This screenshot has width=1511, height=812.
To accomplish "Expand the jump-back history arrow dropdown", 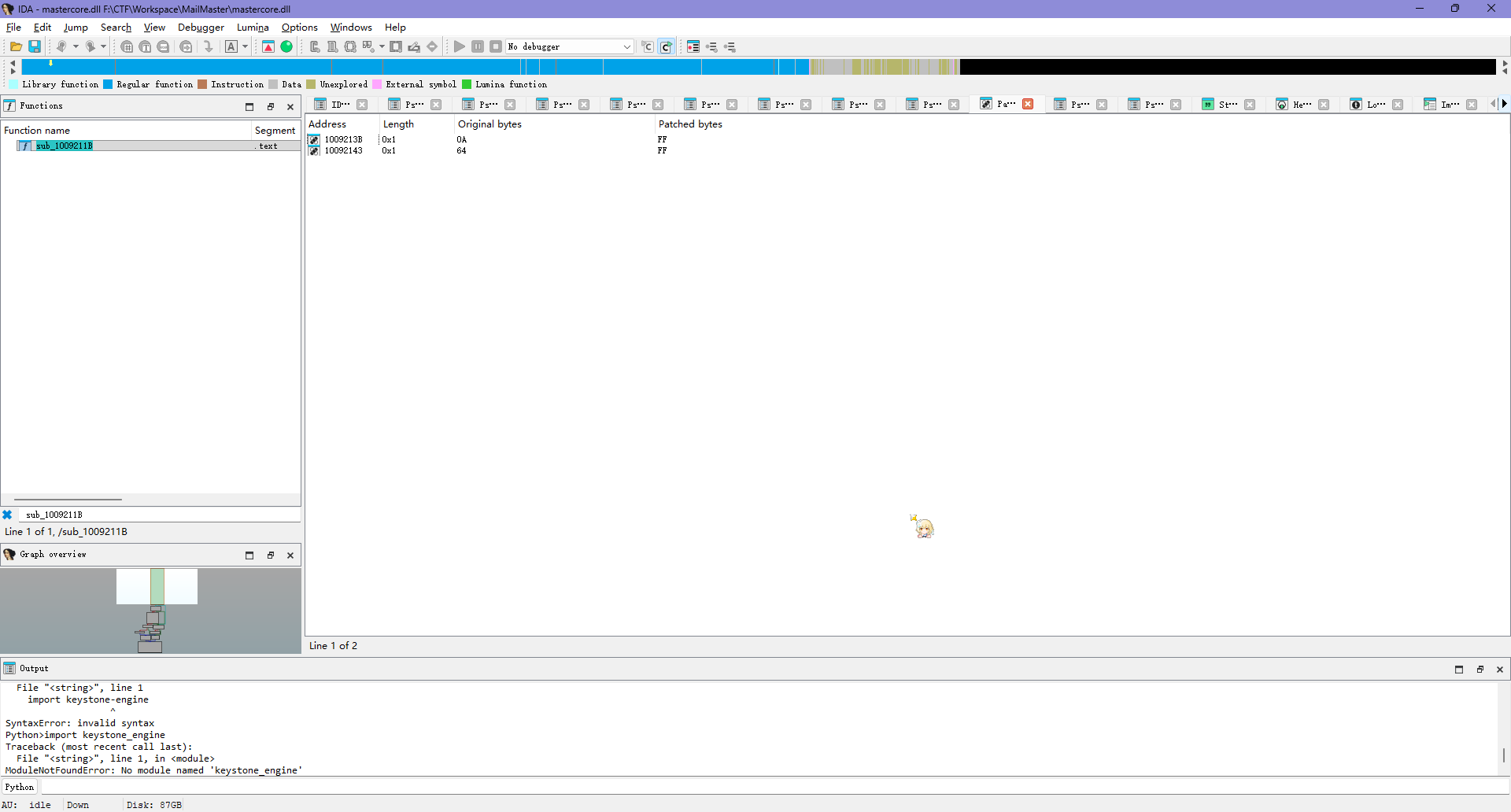I will (76, 47).
